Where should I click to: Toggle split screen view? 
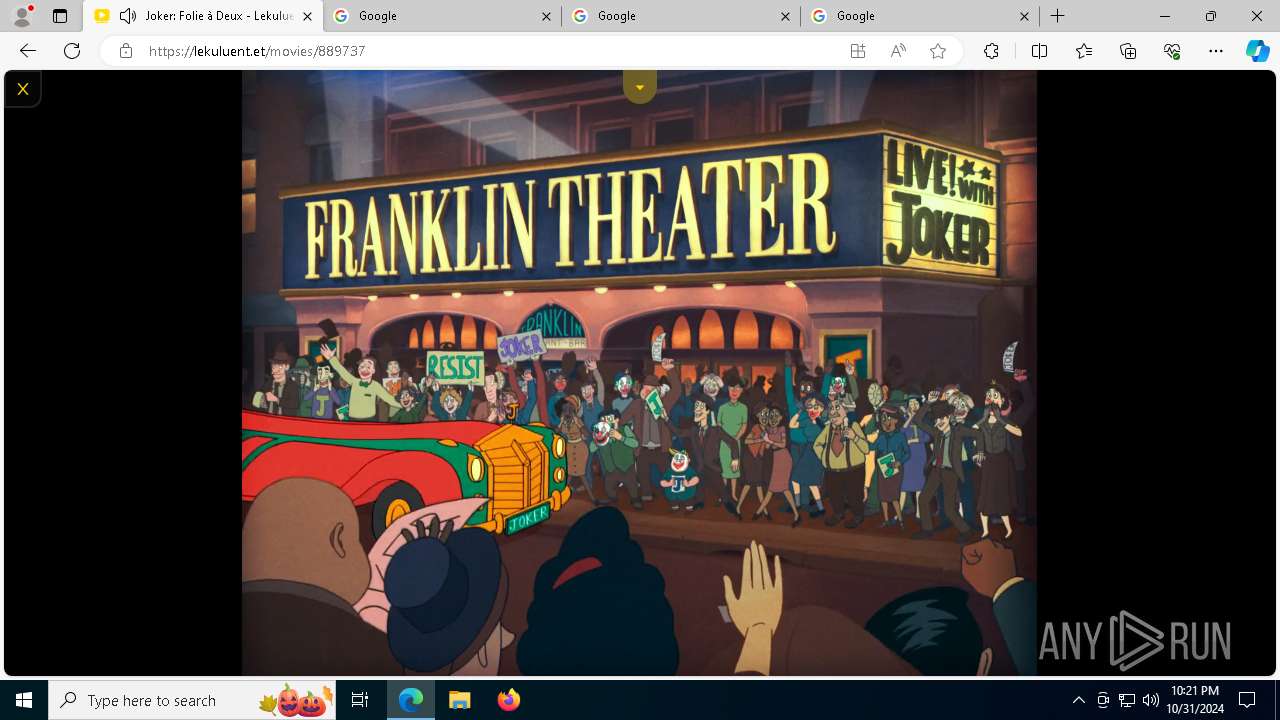point(1039,51)
